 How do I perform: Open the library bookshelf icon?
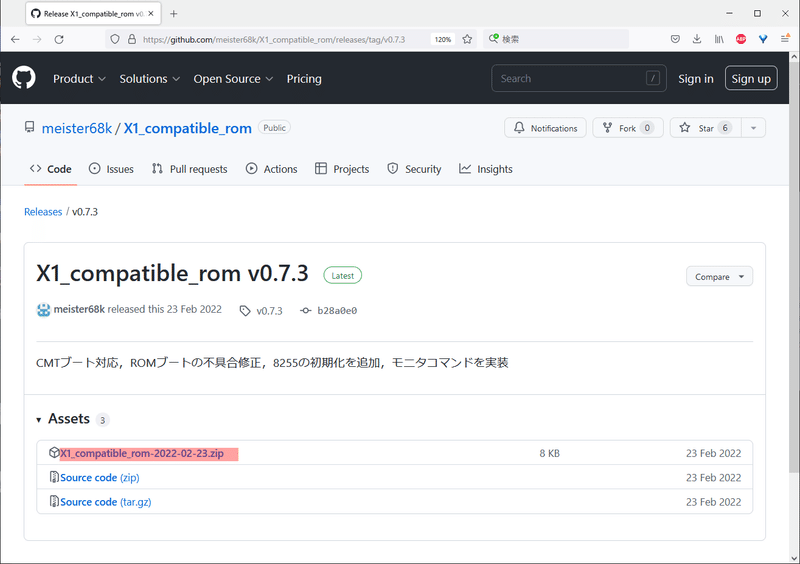pyautogui.click(x=719, y=39)
